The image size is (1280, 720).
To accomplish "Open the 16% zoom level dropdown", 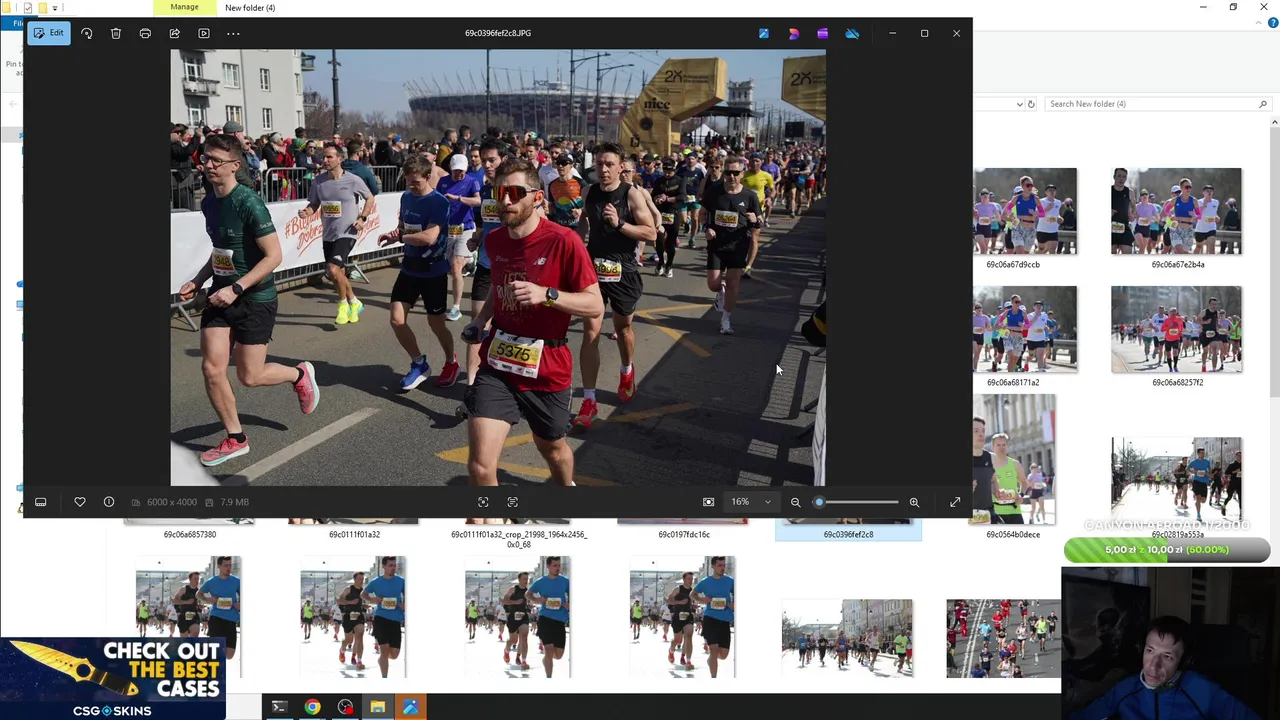I will click(751, 502).
